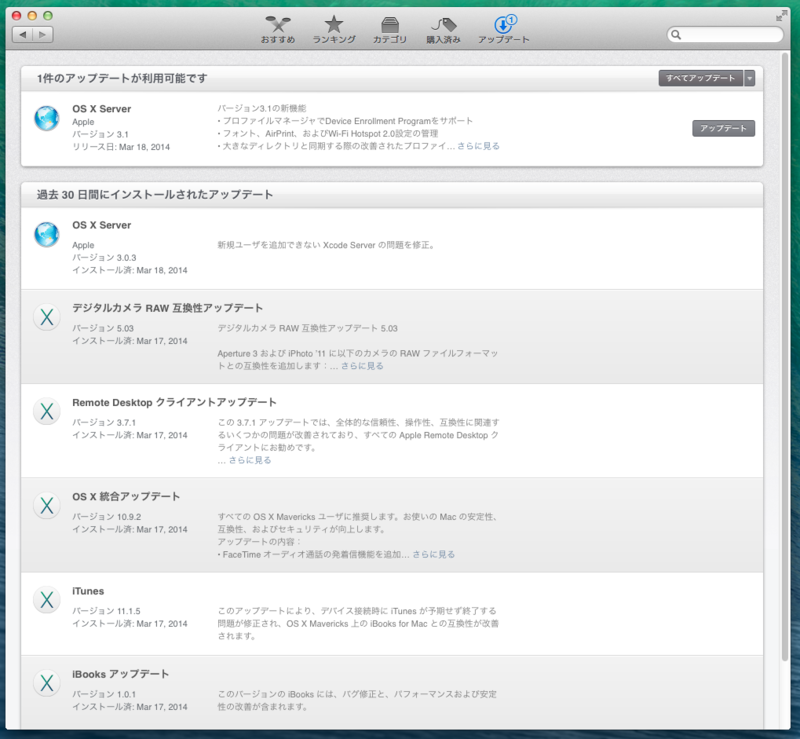This screenshot has height=739, width=800.
Task: Click バージョン 10.9.2 text
Action: (107, 517)
